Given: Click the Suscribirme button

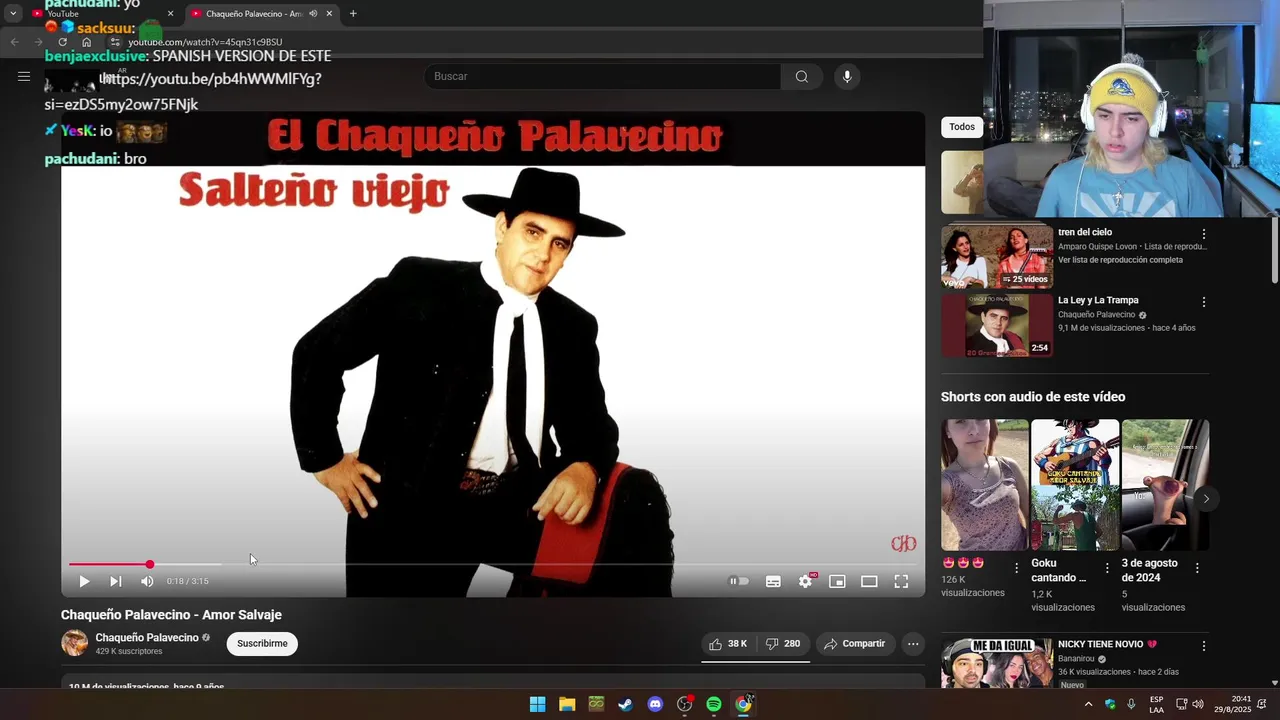Looking at the screenshot, I should pyautogui.click(x=262, y=643).
